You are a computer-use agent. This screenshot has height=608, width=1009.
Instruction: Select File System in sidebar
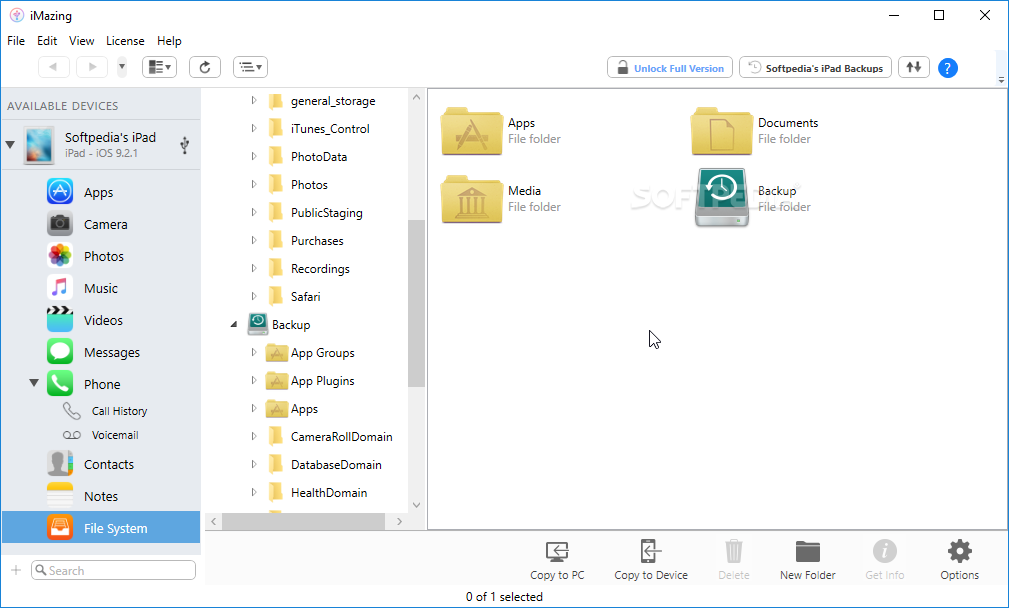[100, 528]
